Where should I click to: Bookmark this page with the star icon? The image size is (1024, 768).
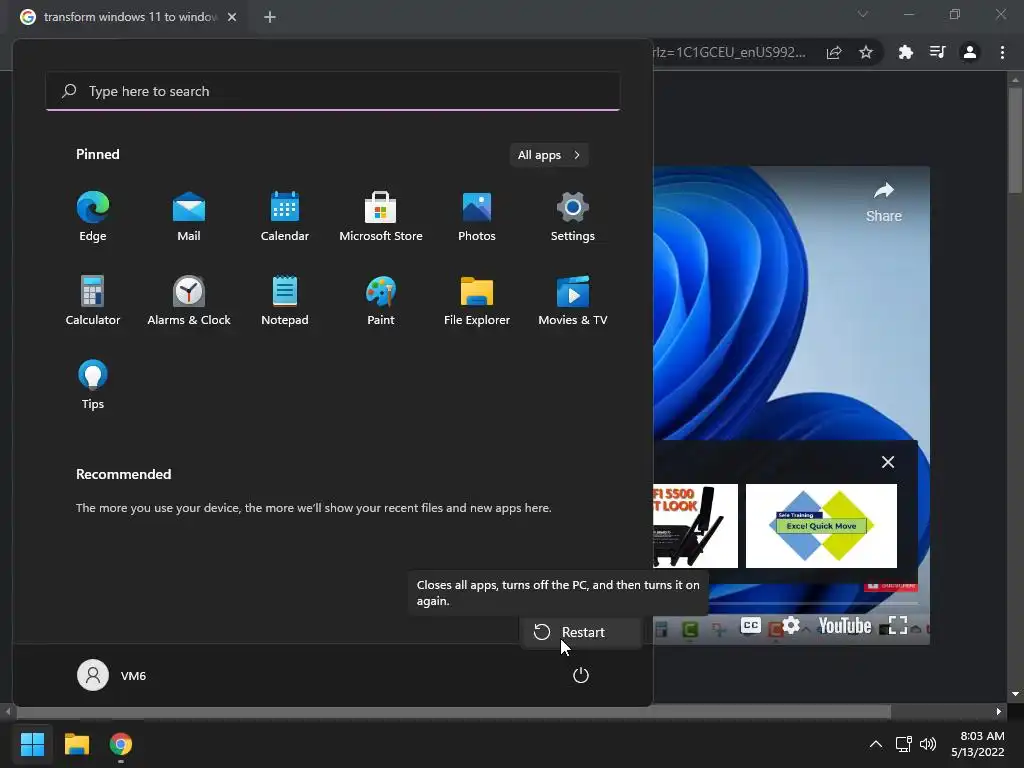tap(866, 52)
